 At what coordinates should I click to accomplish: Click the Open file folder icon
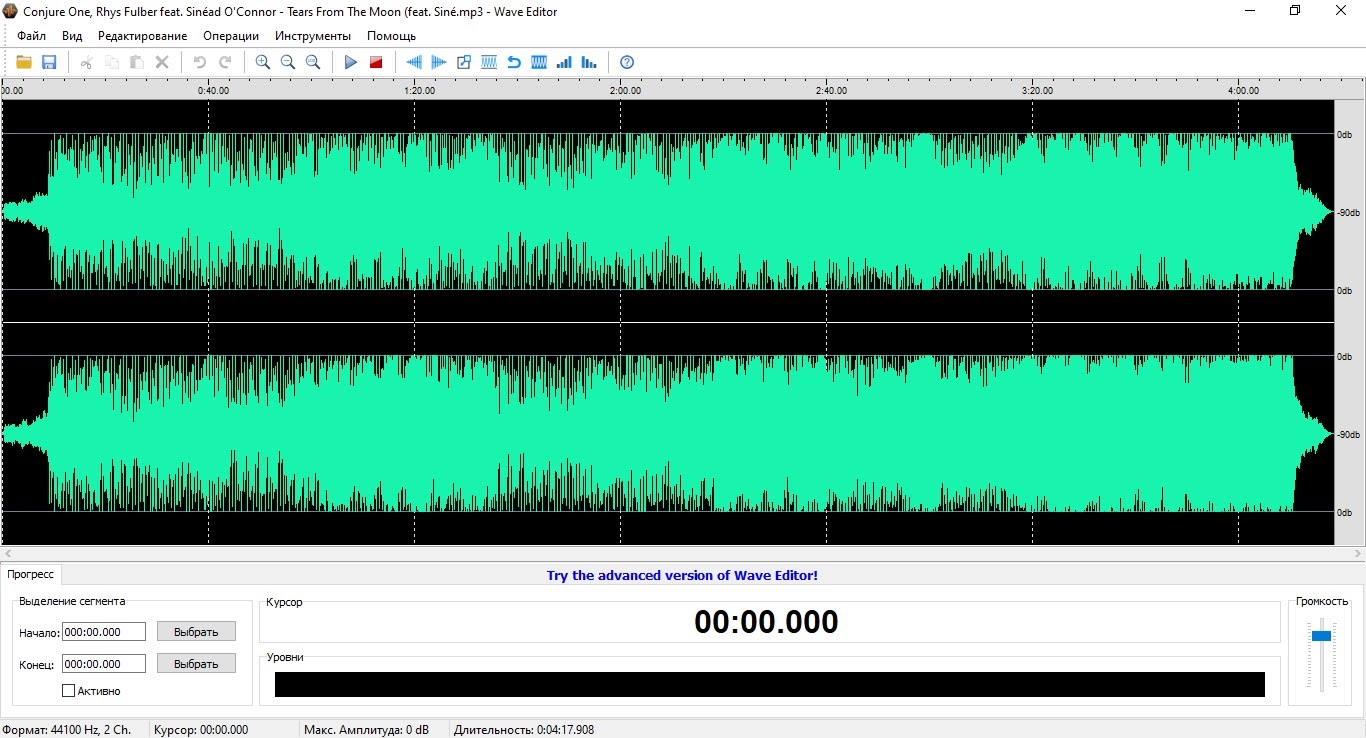click(24, 62)
